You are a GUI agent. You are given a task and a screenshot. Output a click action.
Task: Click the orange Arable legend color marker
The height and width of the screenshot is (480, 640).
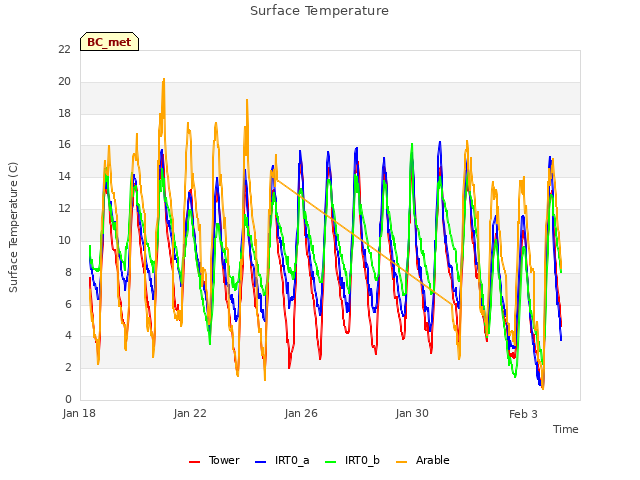401,462
